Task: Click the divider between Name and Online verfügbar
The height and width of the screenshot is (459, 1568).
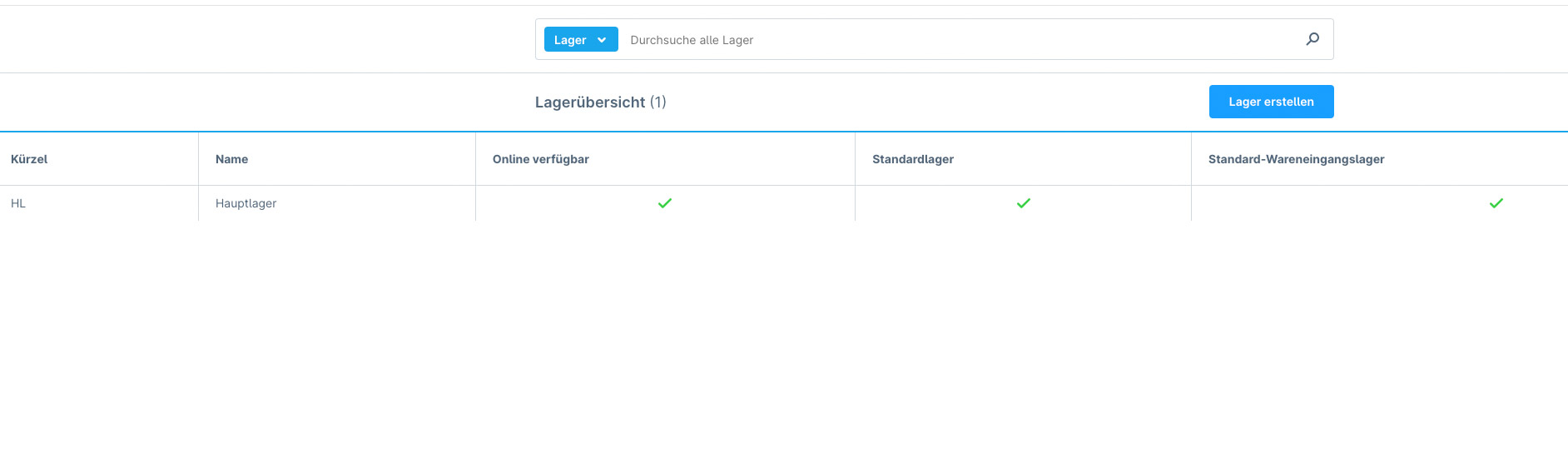Action: [475, 159]
